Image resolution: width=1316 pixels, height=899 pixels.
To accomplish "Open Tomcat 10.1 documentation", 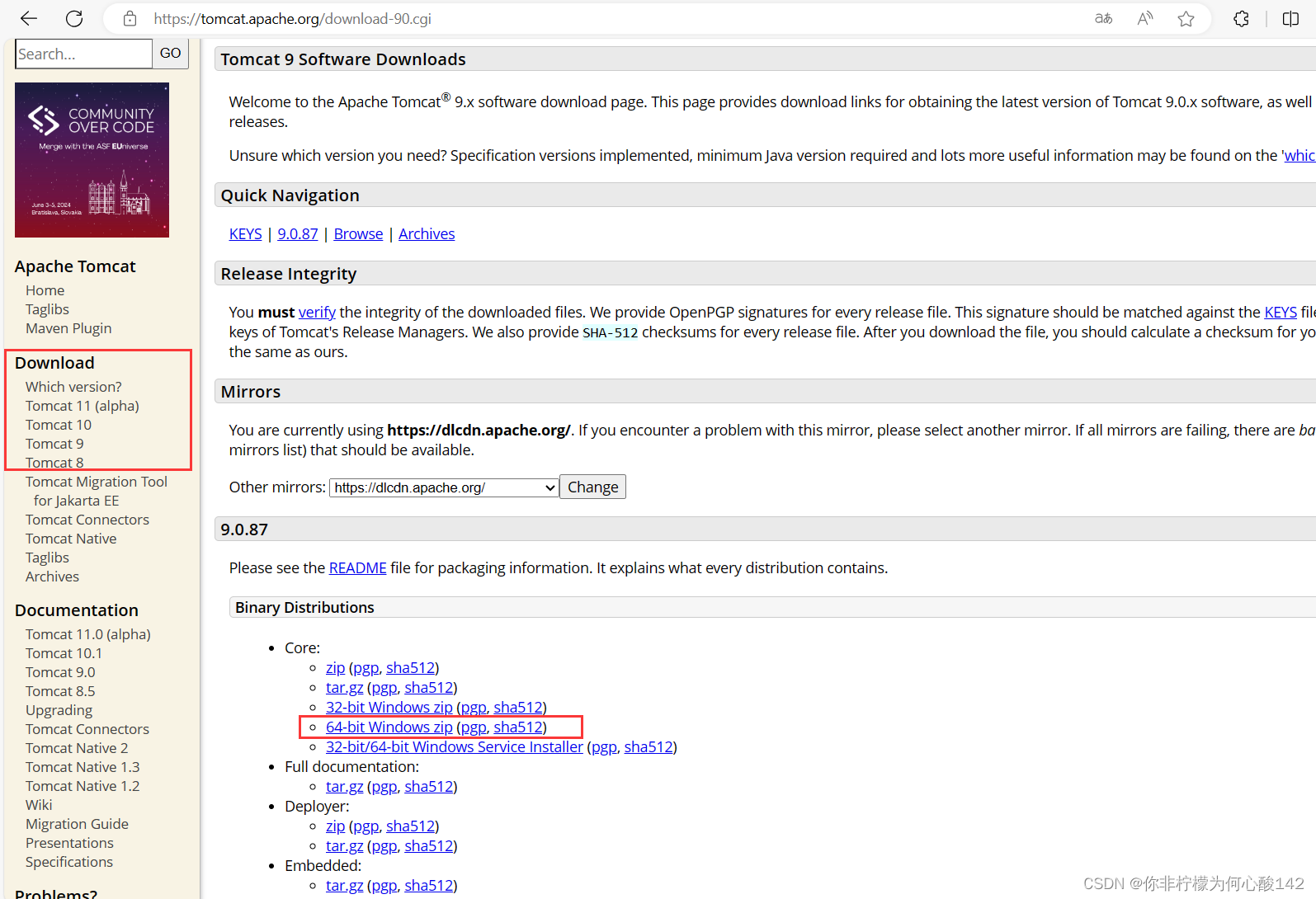I will click(x=64, y=653).
